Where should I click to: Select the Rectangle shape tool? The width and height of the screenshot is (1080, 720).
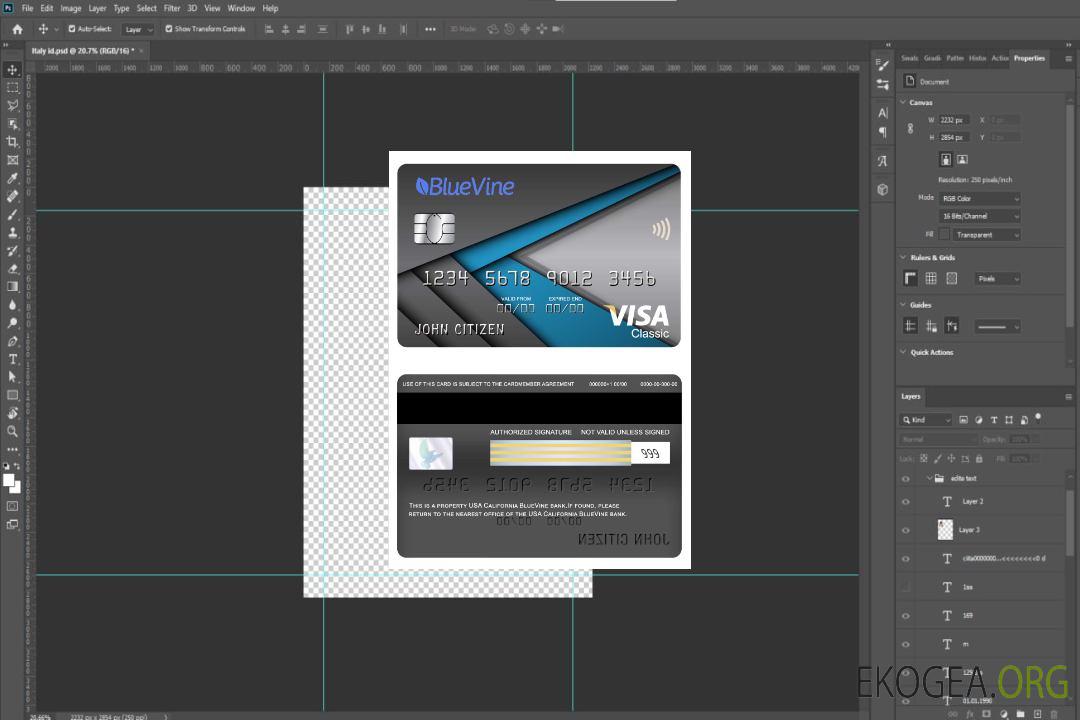(12, 395)
